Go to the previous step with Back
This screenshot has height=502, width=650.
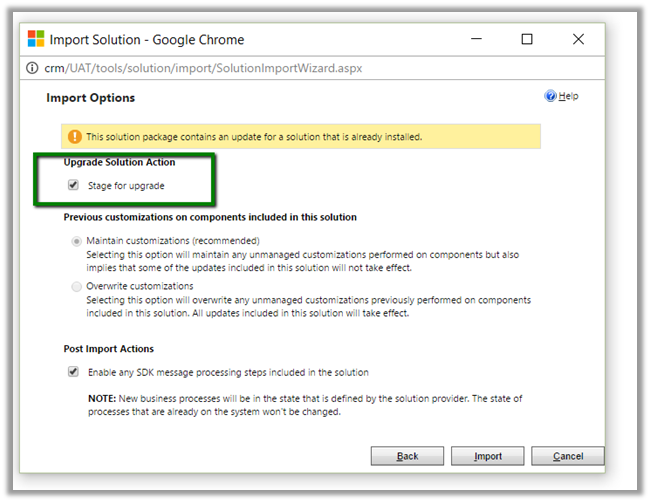click(407, 456)
